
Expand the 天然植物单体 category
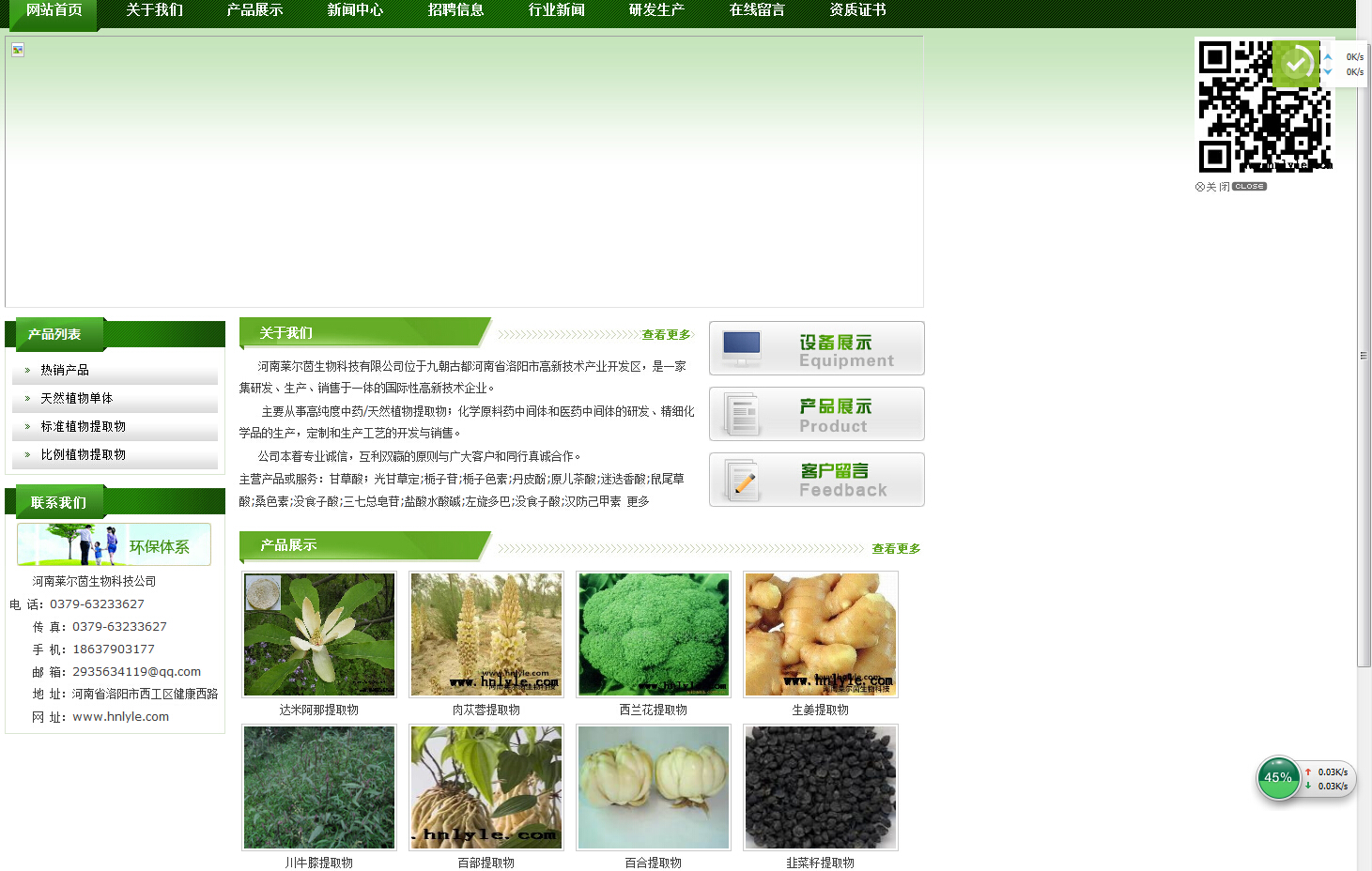(115, 398)
